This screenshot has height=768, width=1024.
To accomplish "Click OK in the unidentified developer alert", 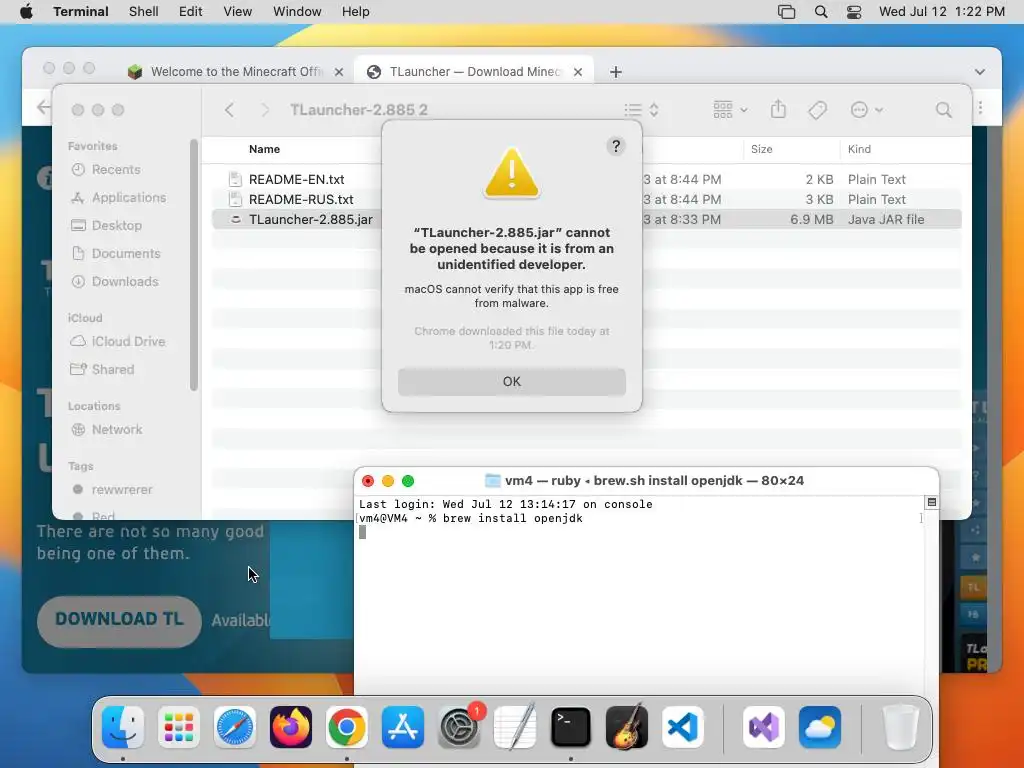I will click(x=511, y=381).
